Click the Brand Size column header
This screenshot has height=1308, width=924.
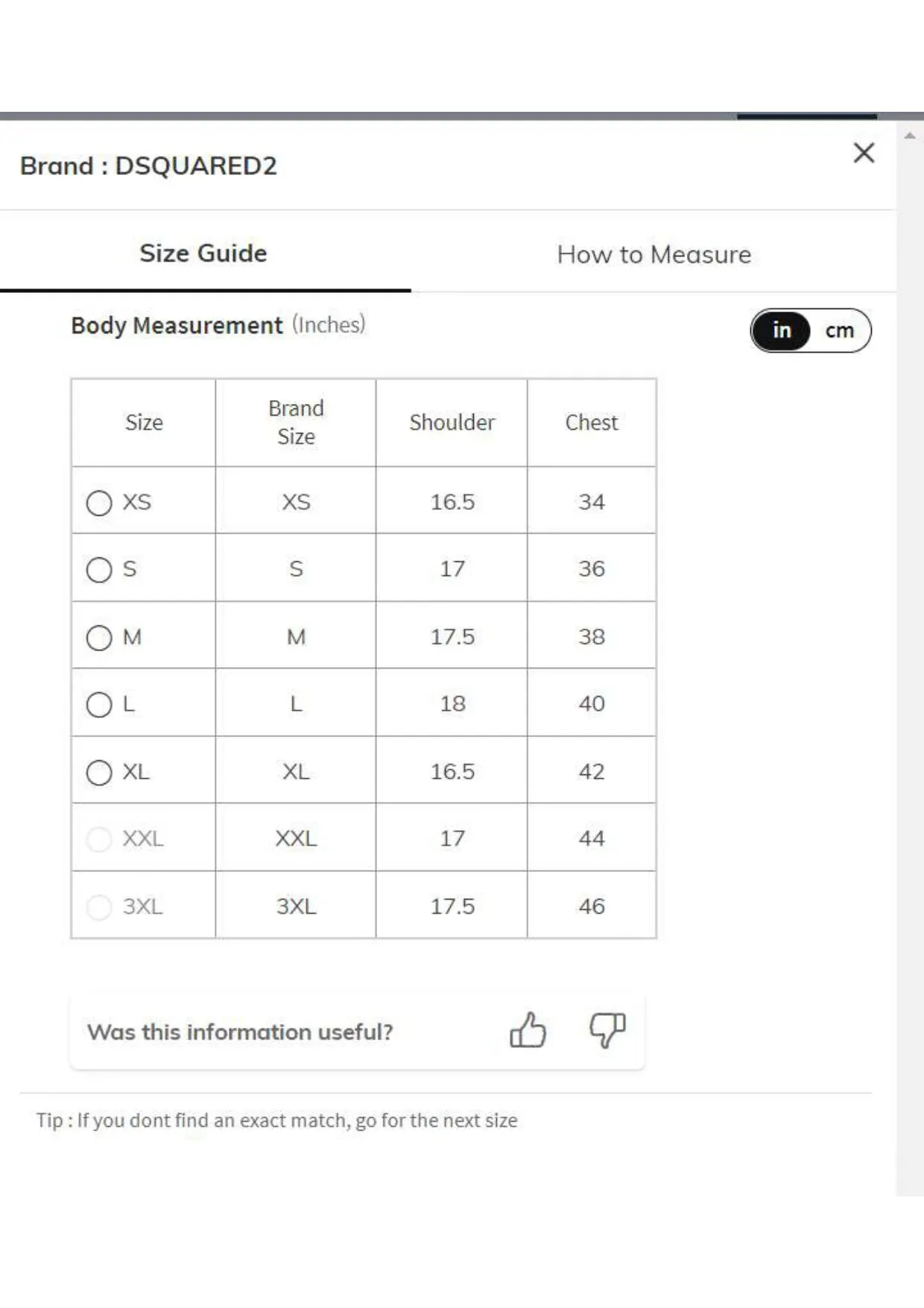point(296,423)
